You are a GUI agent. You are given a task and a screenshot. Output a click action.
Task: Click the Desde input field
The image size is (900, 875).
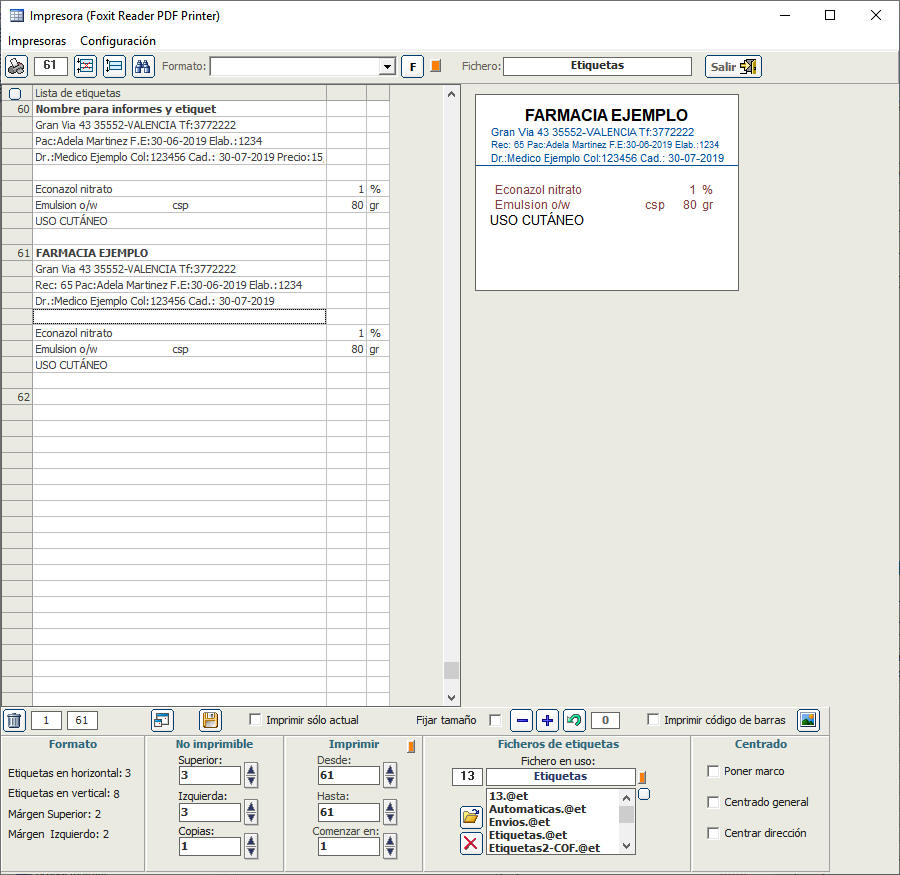point(349,775)
